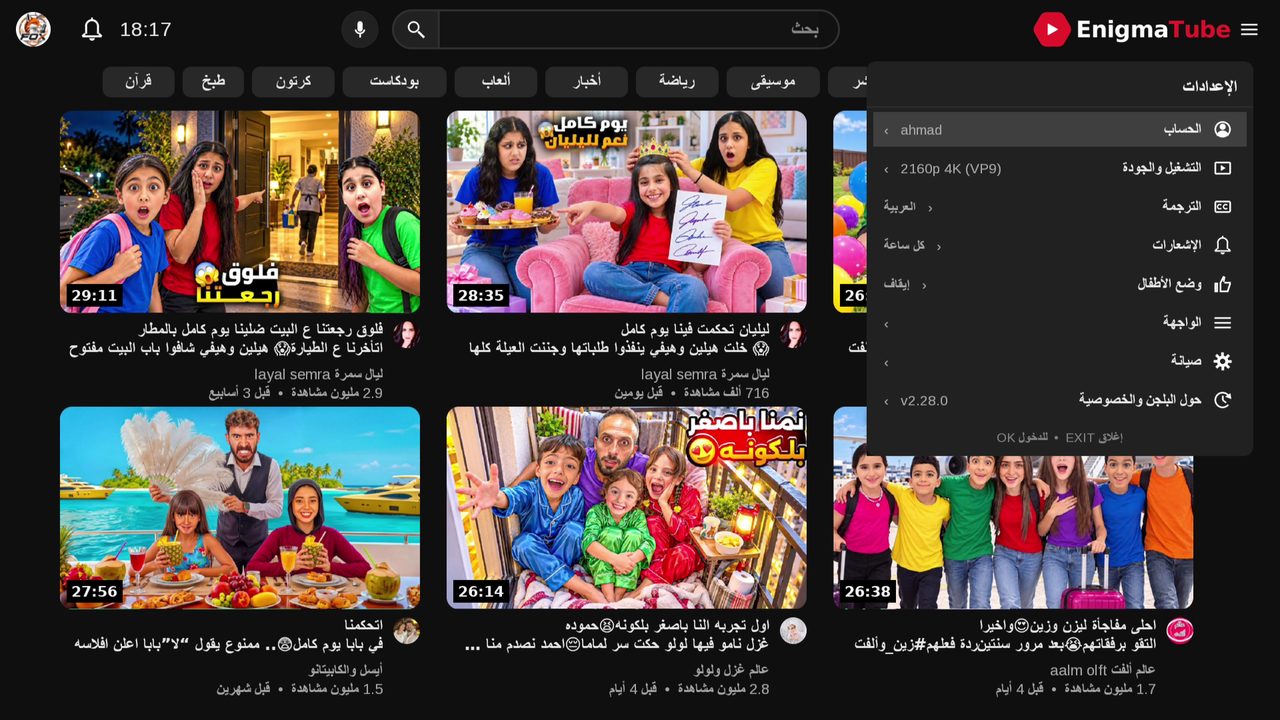Expand account chevron next to ahmad
This screenshot has height=720, width=1280.
pos(886,131)
